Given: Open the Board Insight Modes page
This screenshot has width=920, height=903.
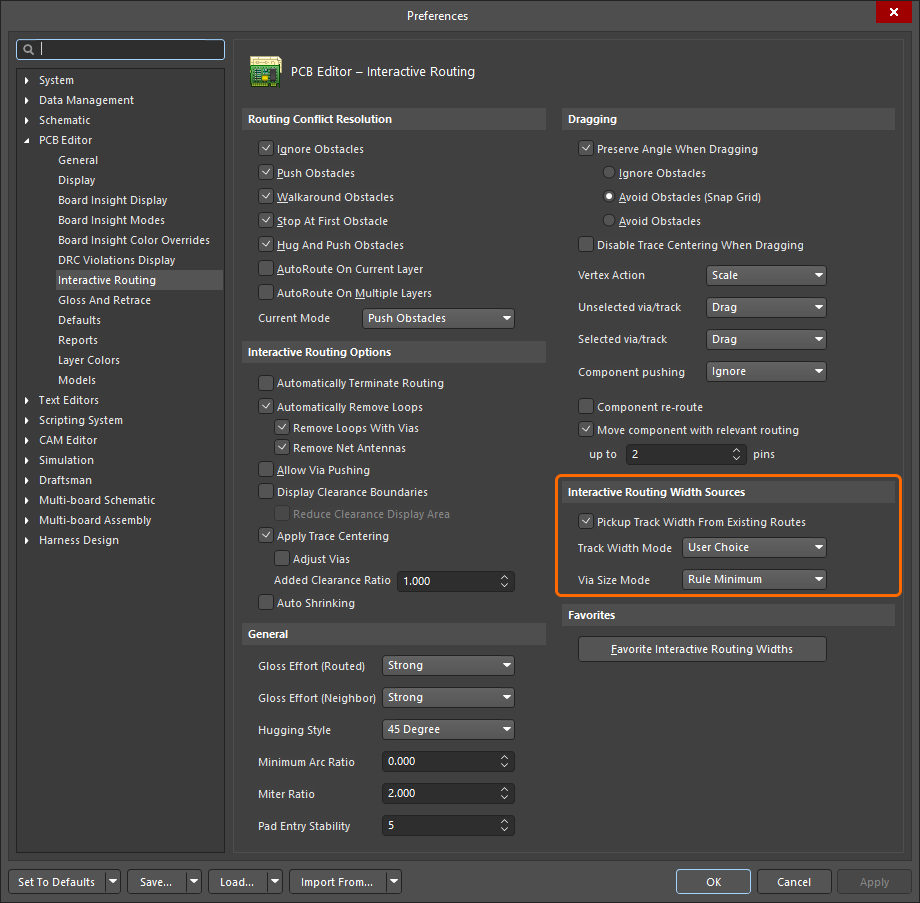Looking at the screenshot, I should click(111, 220).
